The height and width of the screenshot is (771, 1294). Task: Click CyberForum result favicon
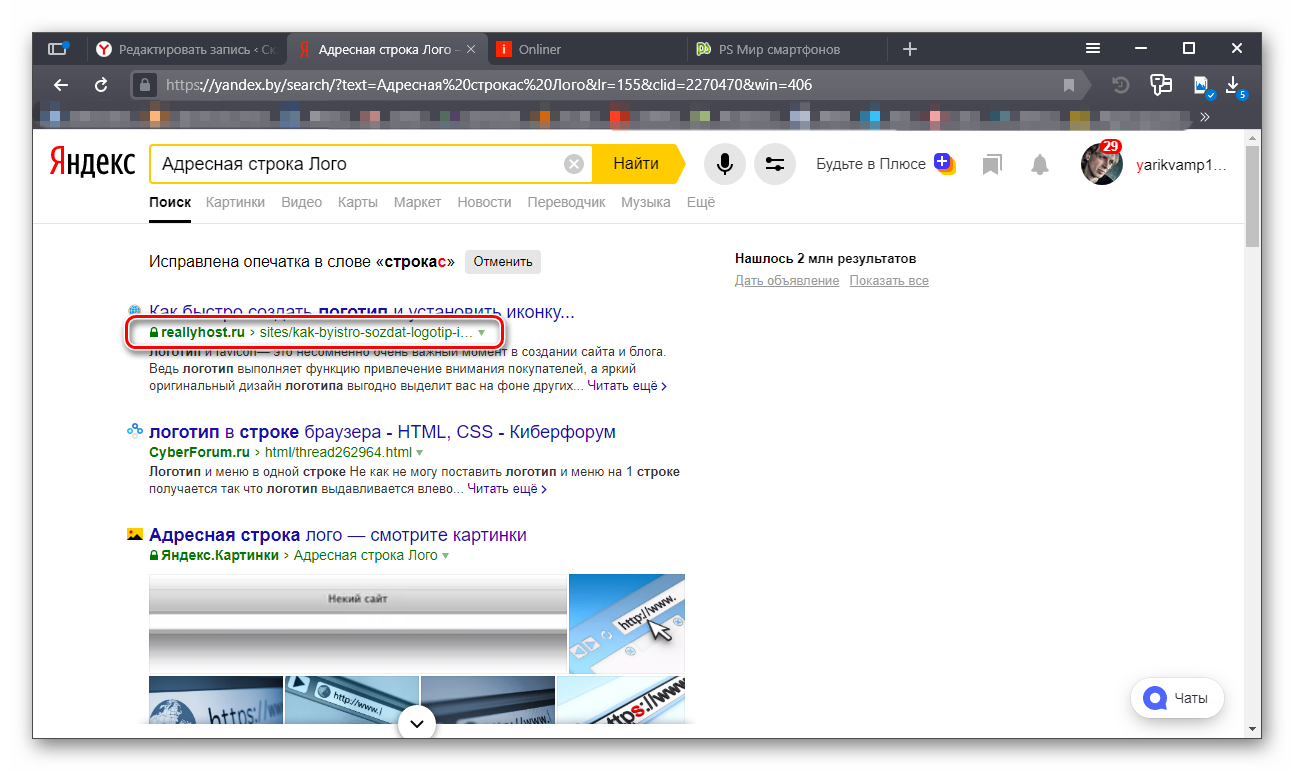click(135, 432)
